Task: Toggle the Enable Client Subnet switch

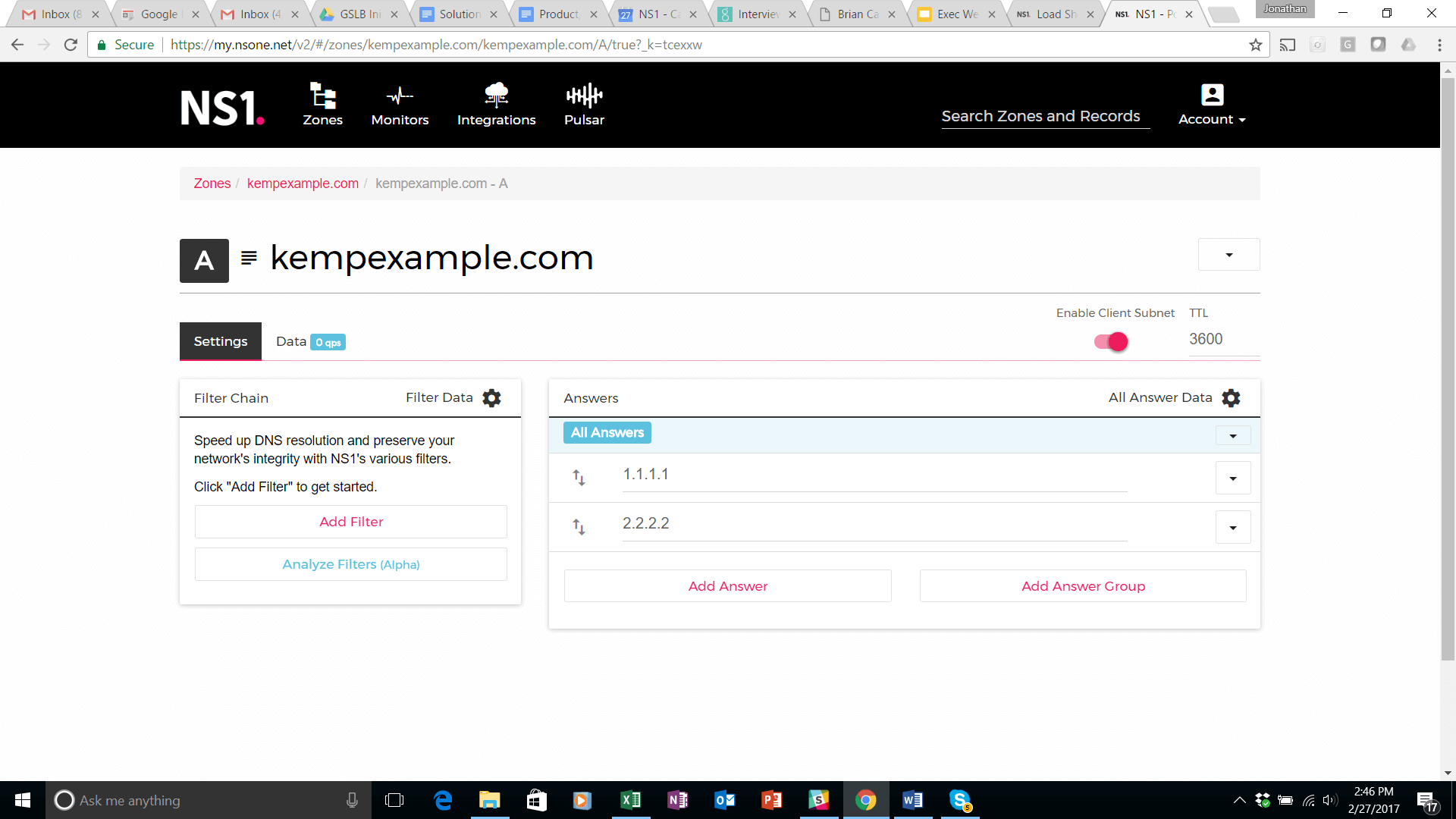Action: coord(1111,342)
